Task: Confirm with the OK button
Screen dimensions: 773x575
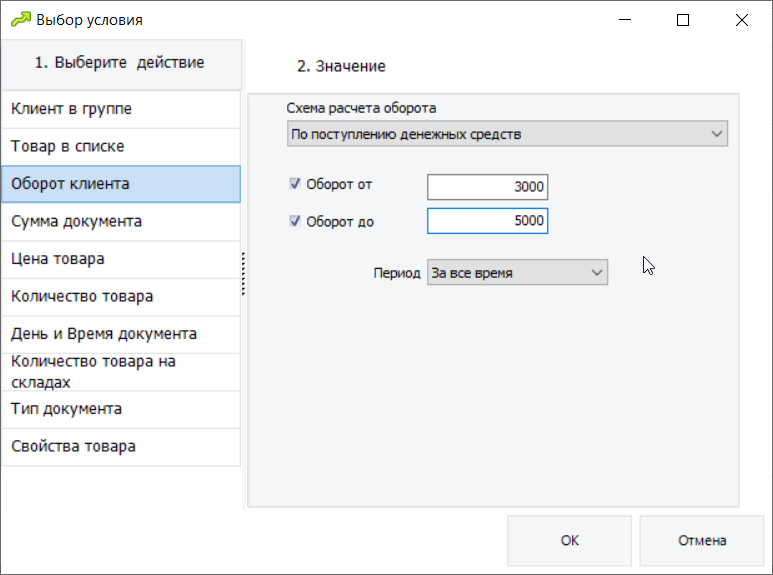Action: 569,540
